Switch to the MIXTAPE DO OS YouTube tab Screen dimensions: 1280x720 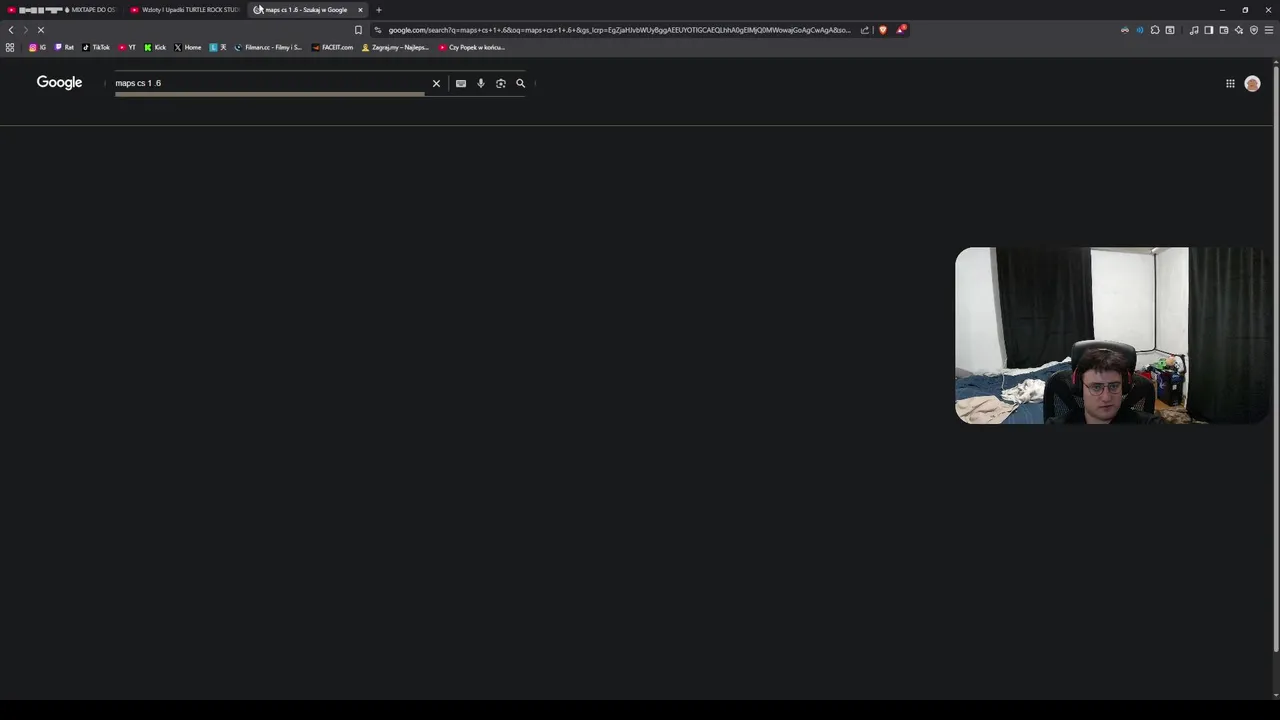[x=62, y=10]
